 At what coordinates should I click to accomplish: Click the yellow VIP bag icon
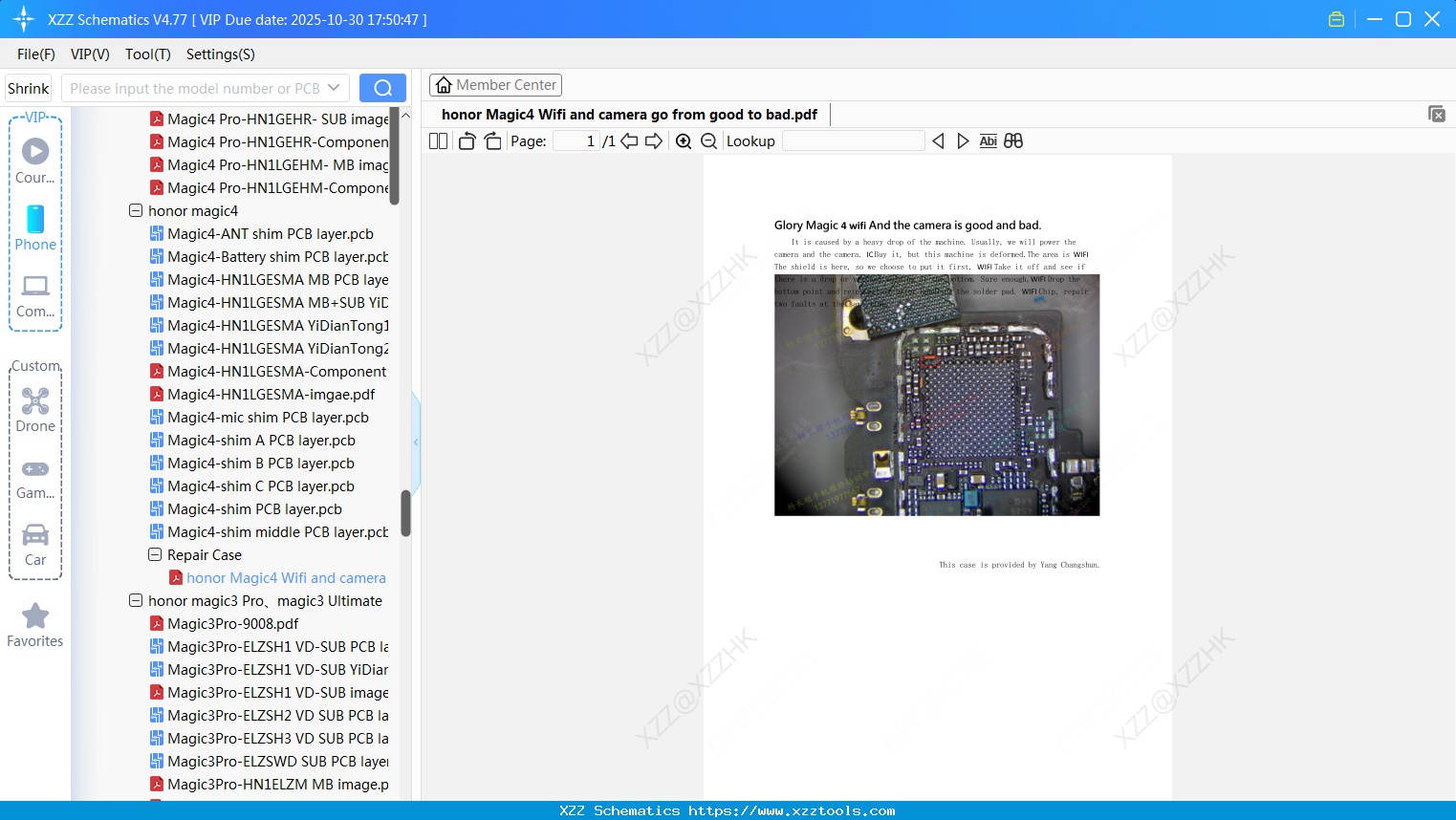click(1336, 19)
